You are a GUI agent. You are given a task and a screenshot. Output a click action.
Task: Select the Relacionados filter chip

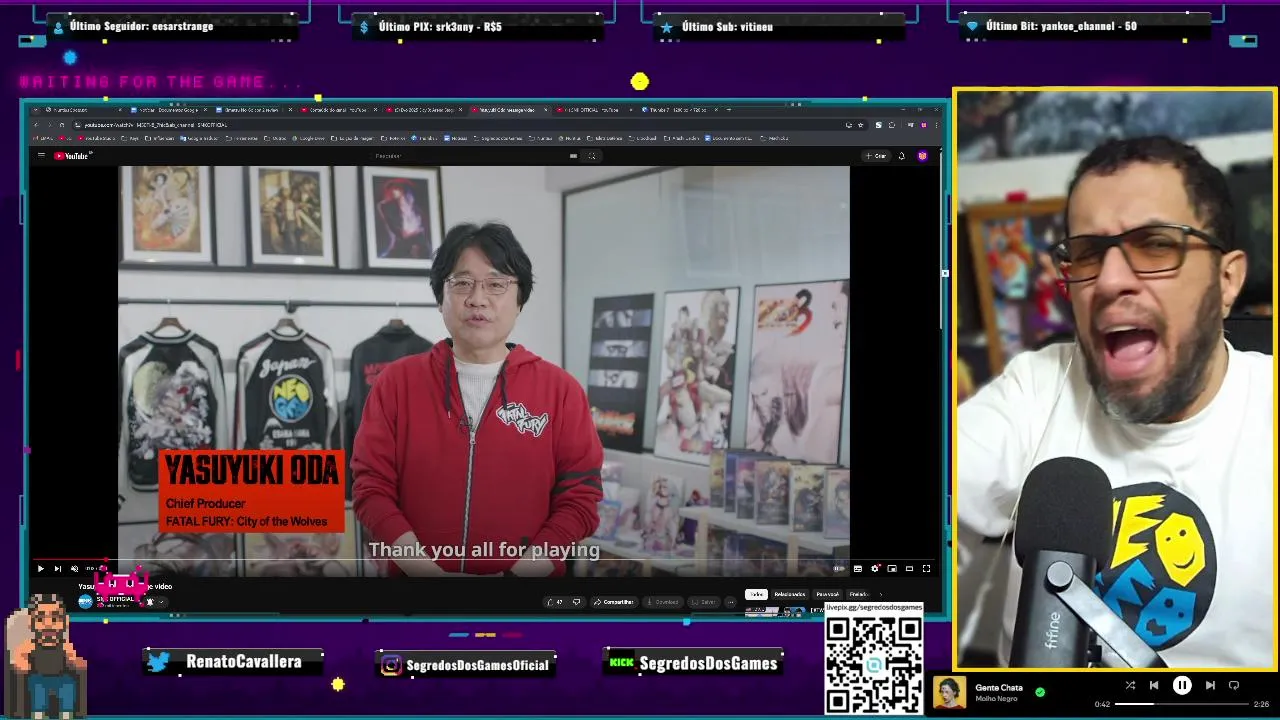[790, 594]
